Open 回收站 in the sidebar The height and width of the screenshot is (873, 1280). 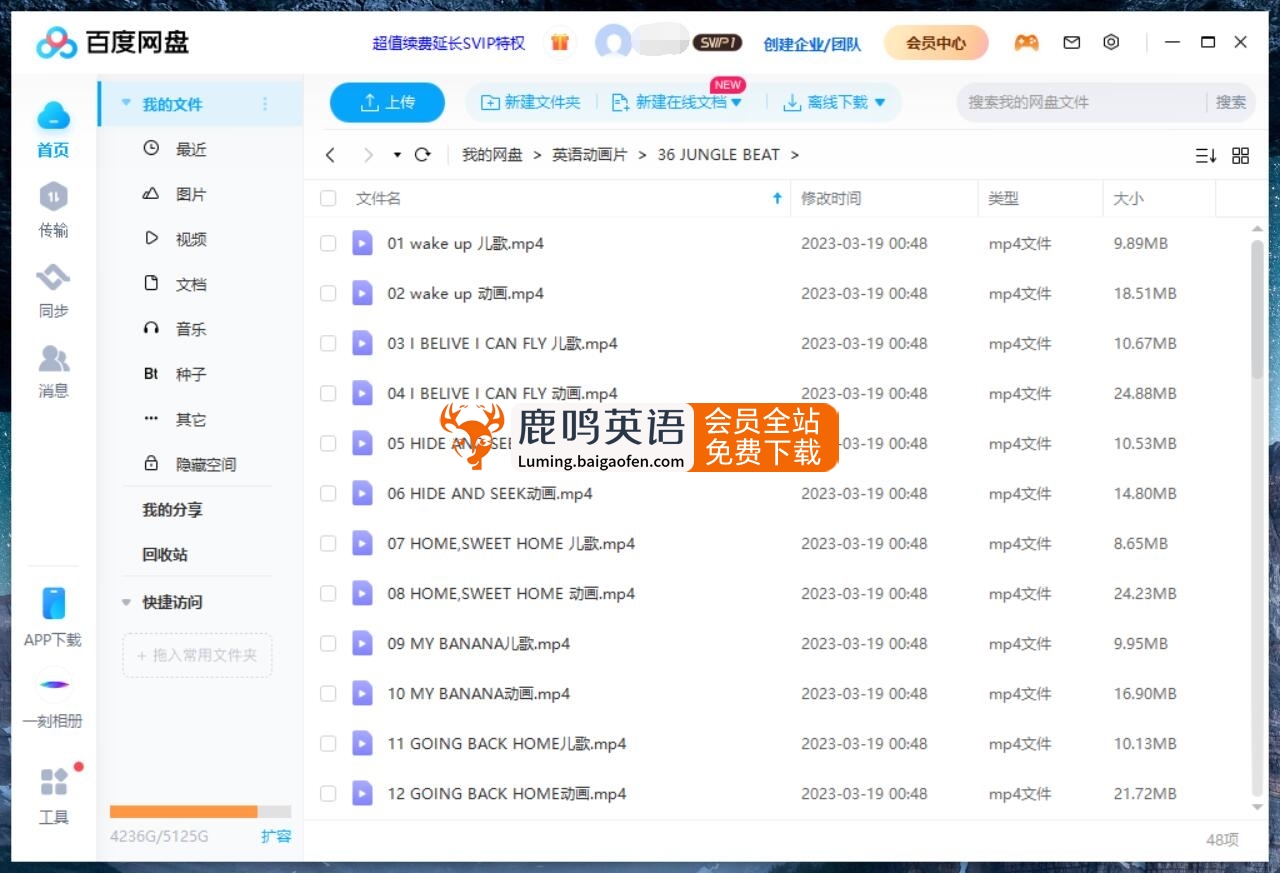click(x=165, y=555)
